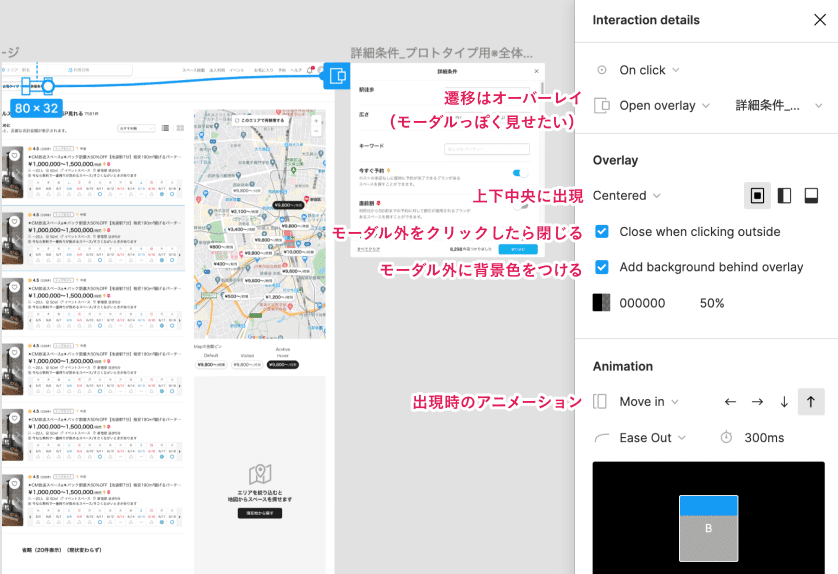Click the blue submit button in modal
Screen dimensions: 838x574
pyautogui.click(x=518, y=249)
